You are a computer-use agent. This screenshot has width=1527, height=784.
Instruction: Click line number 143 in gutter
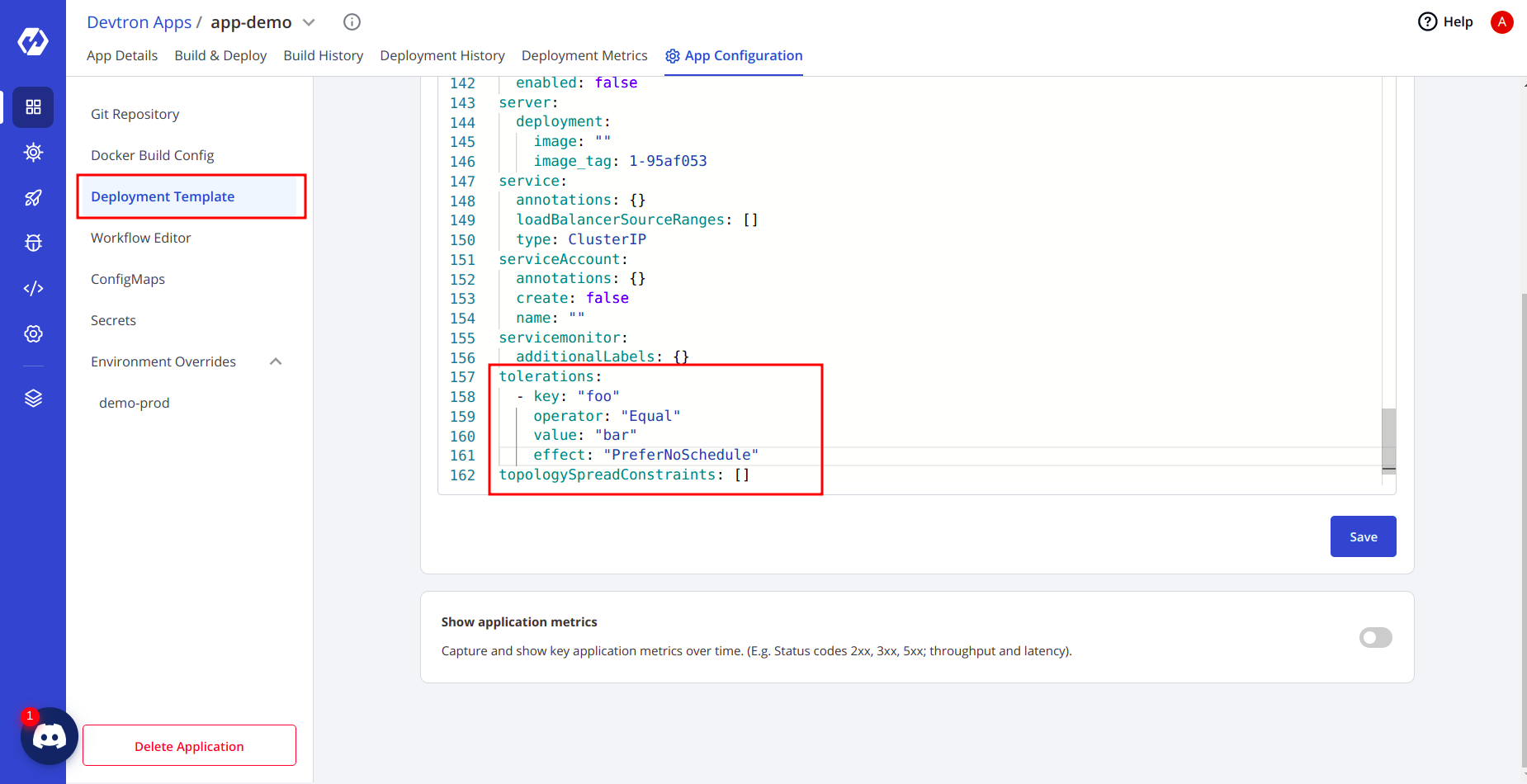click(462, 103)
